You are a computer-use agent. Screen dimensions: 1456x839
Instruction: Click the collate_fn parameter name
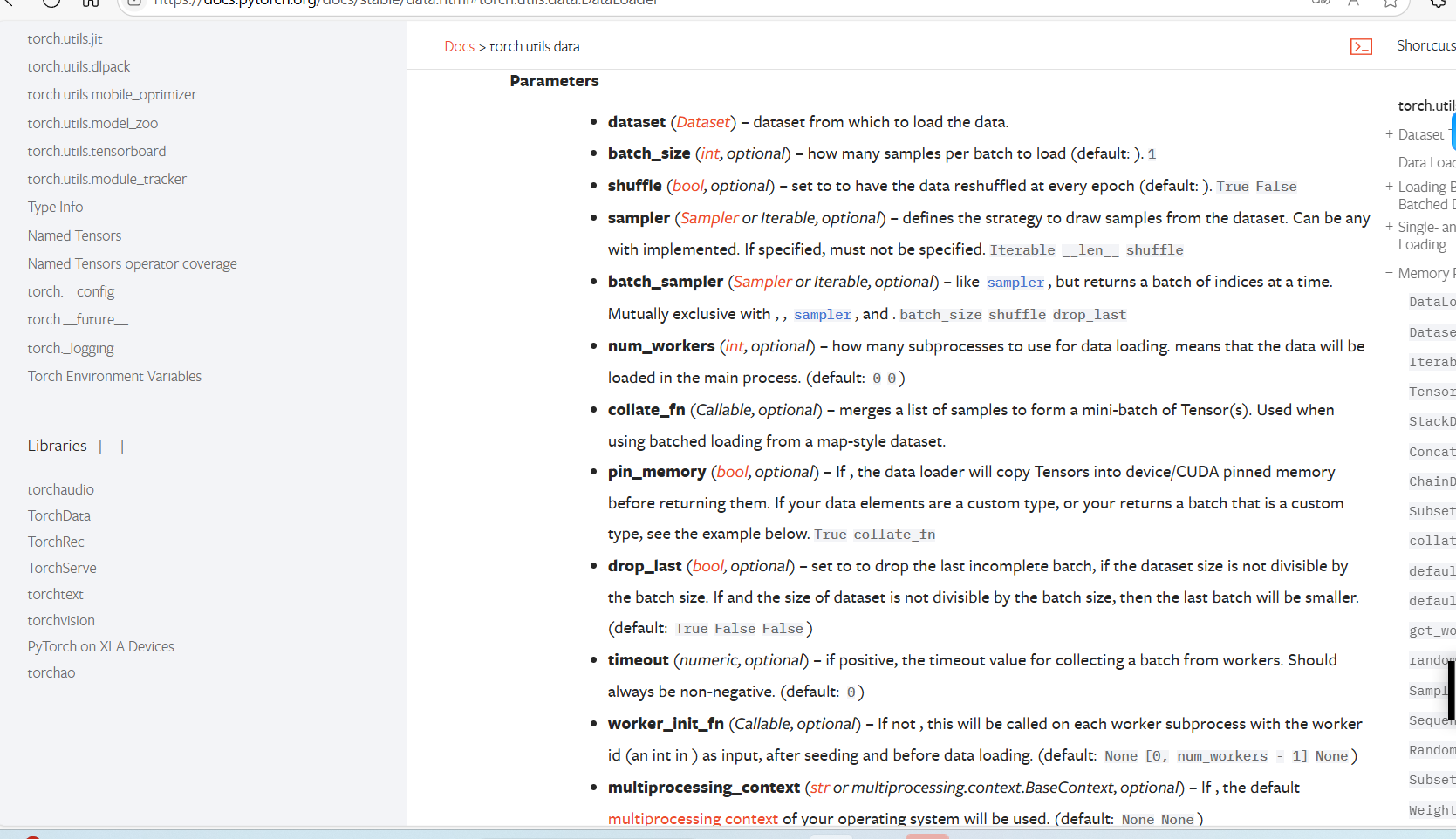coord(646,411)
